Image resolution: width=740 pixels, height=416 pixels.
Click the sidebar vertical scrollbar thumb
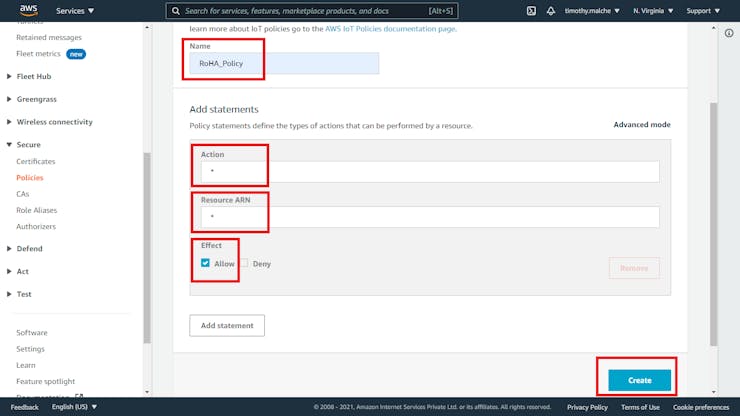point(147,248)
